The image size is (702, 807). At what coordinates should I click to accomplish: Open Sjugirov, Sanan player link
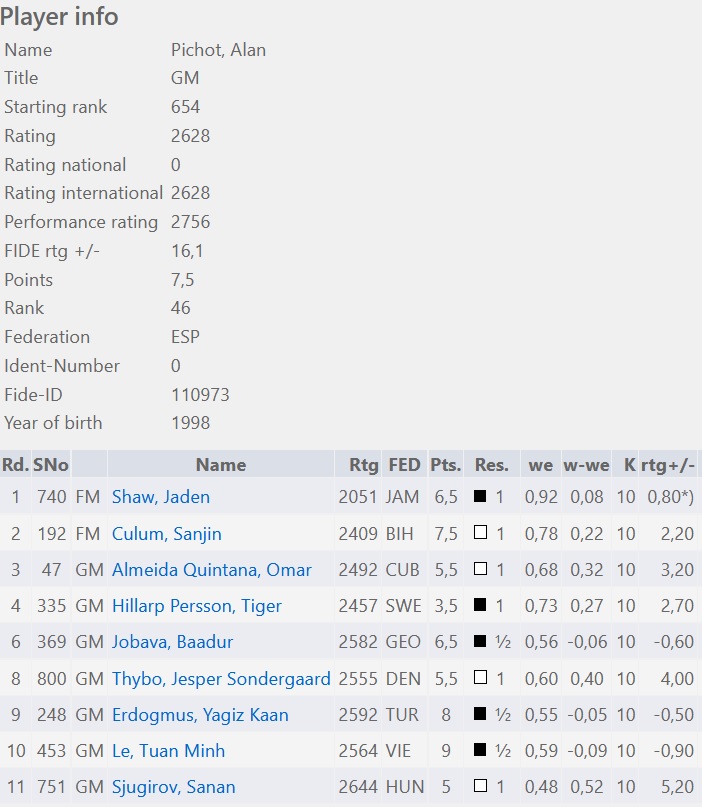tap(173, 787)
